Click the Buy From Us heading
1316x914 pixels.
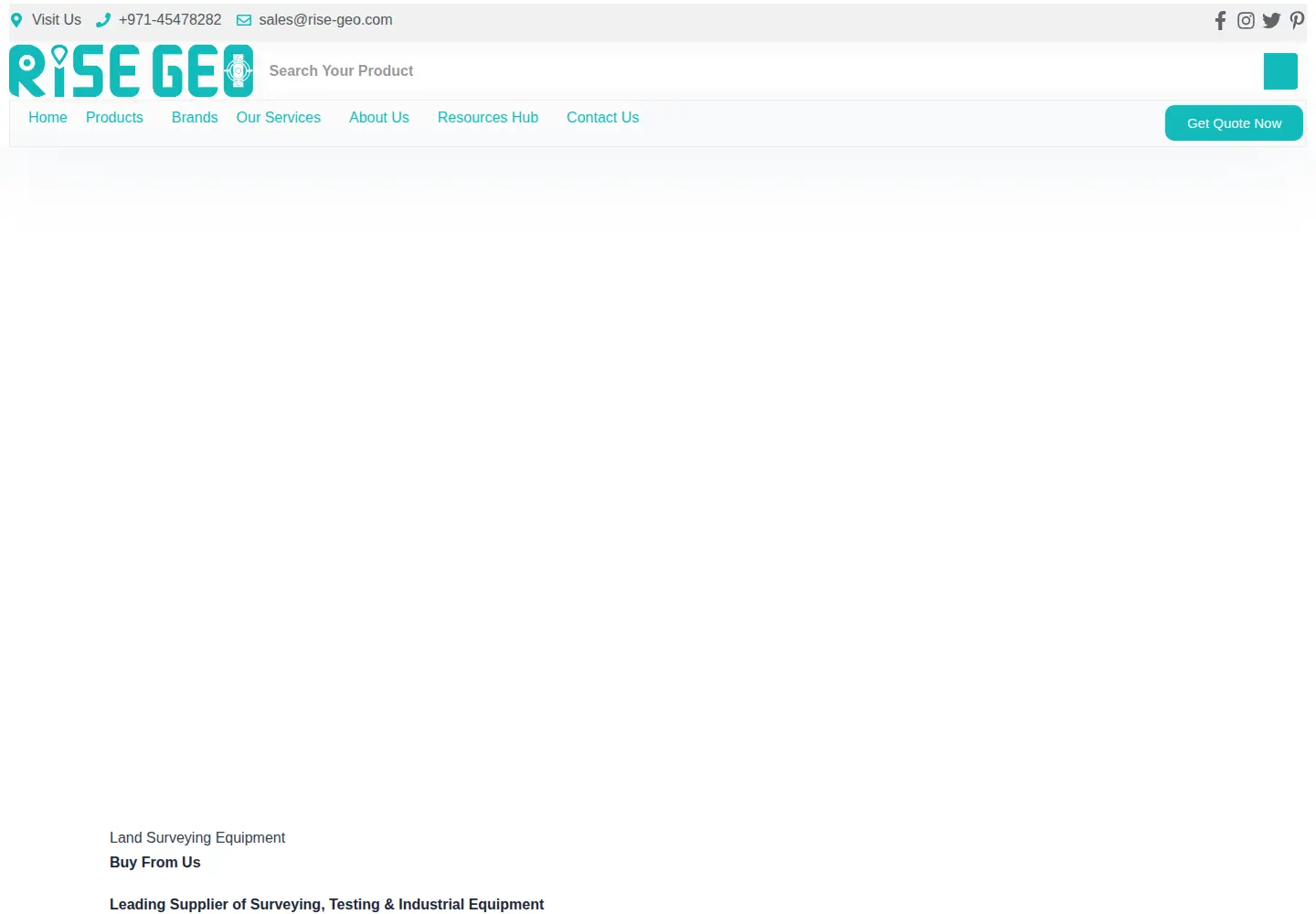[x=155, y=862]
